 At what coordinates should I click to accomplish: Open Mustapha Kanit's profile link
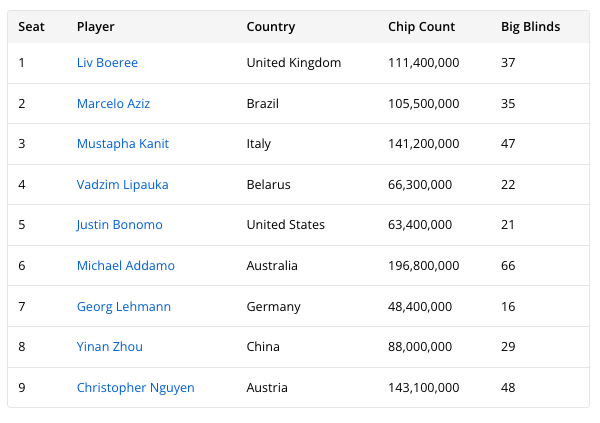tap(122, 144)
